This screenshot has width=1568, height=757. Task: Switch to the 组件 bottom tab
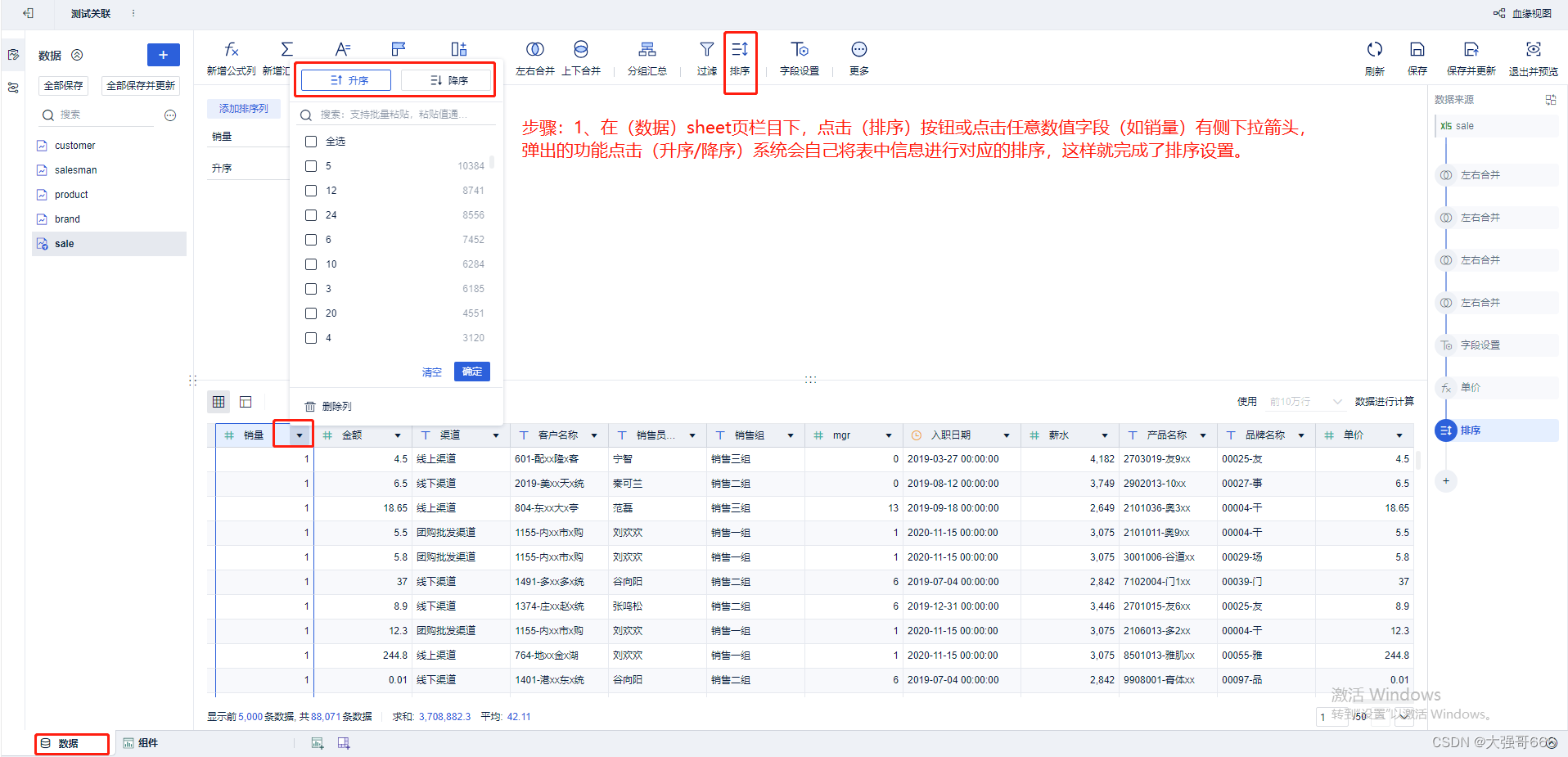pyautogui.click(x=141, y=743)
